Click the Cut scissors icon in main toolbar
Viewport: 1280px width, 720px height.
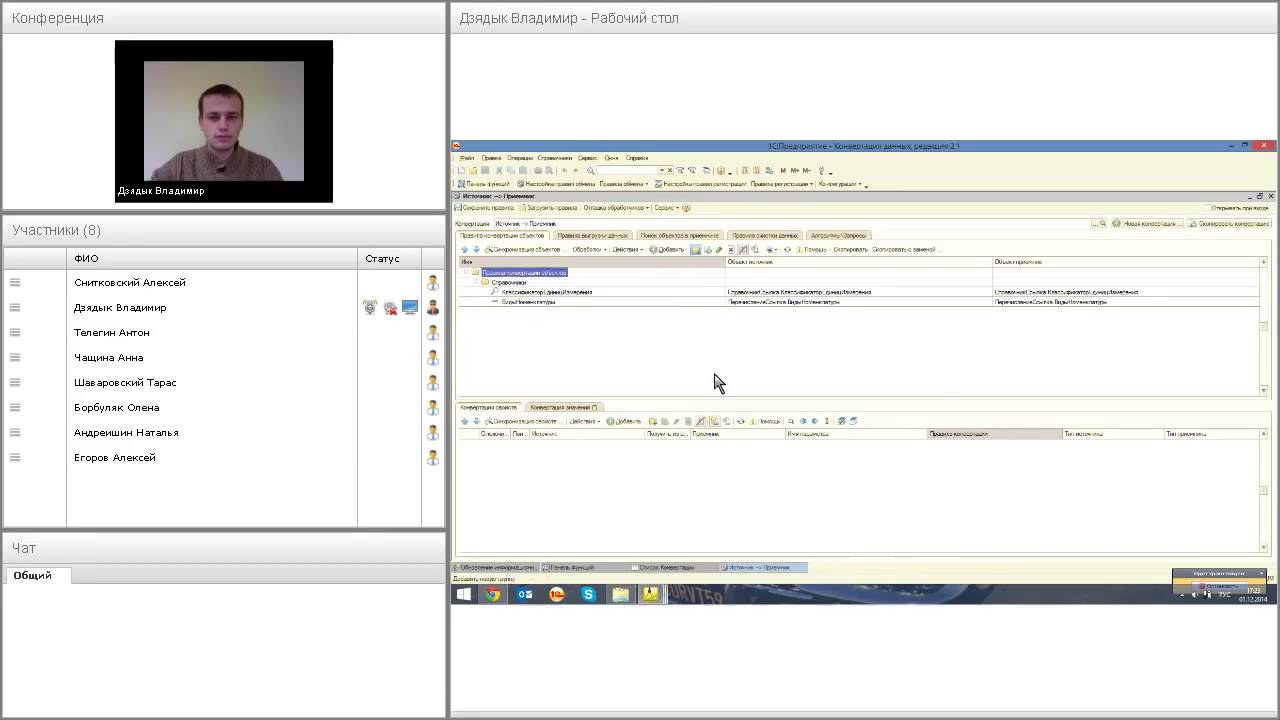pos(499,170)
